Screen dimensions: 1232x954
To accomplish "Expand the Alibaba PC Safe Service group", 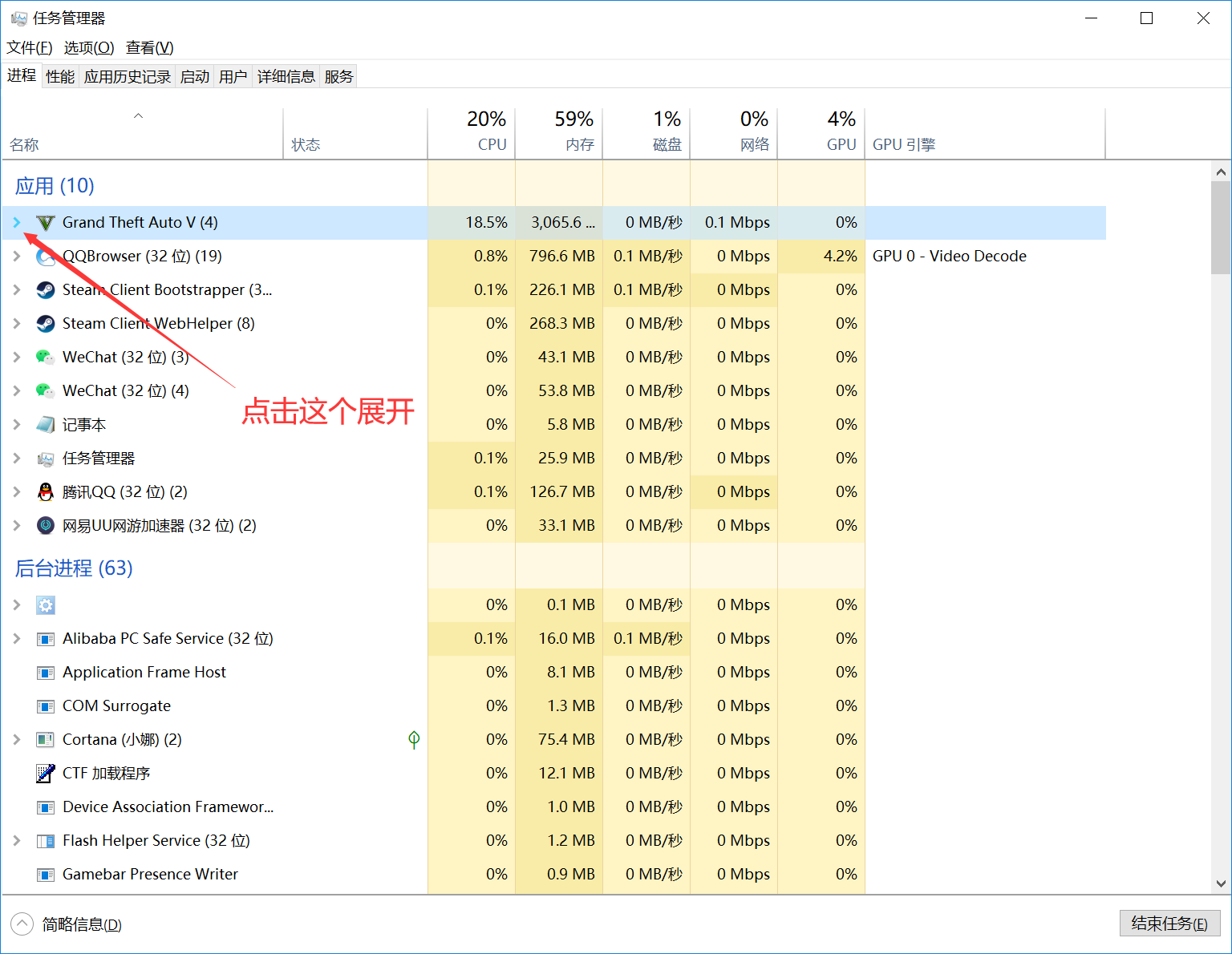I will click(x=17, y=638).
